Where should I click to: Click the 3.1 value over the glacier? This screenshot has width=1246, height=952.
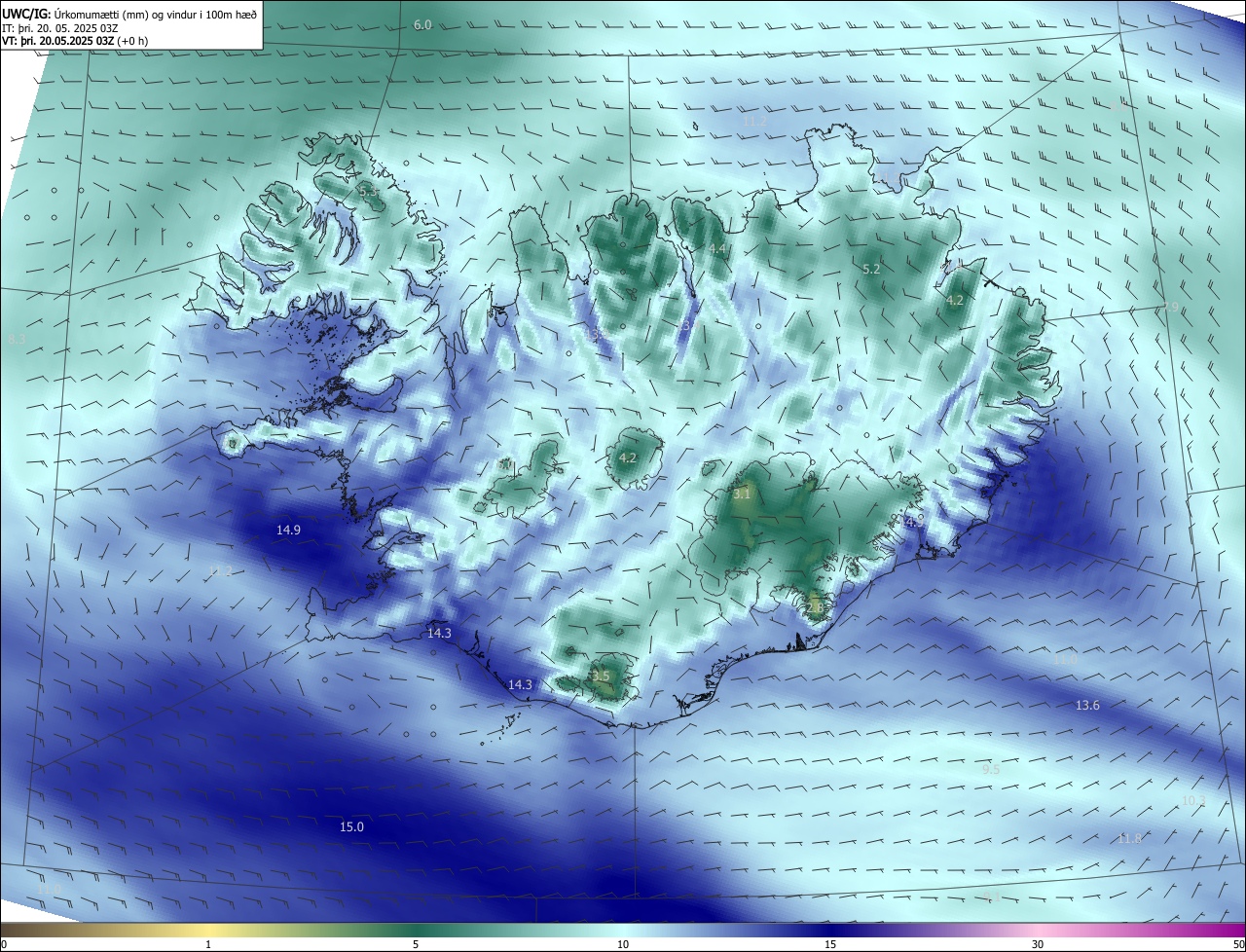742,494
